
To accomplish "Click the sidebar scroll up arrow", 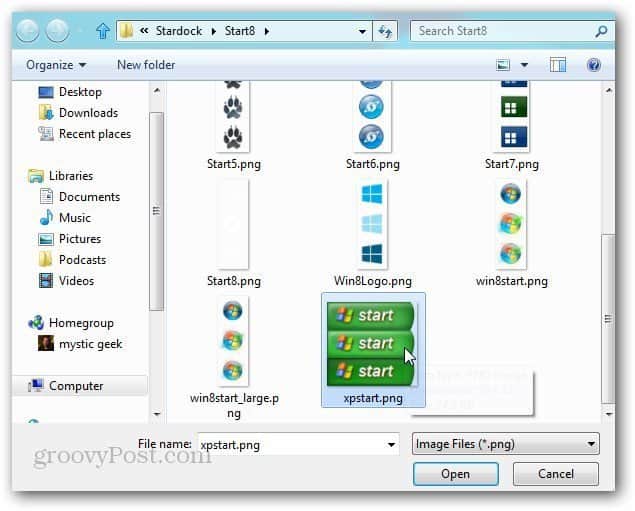I will tap(157, 90).
